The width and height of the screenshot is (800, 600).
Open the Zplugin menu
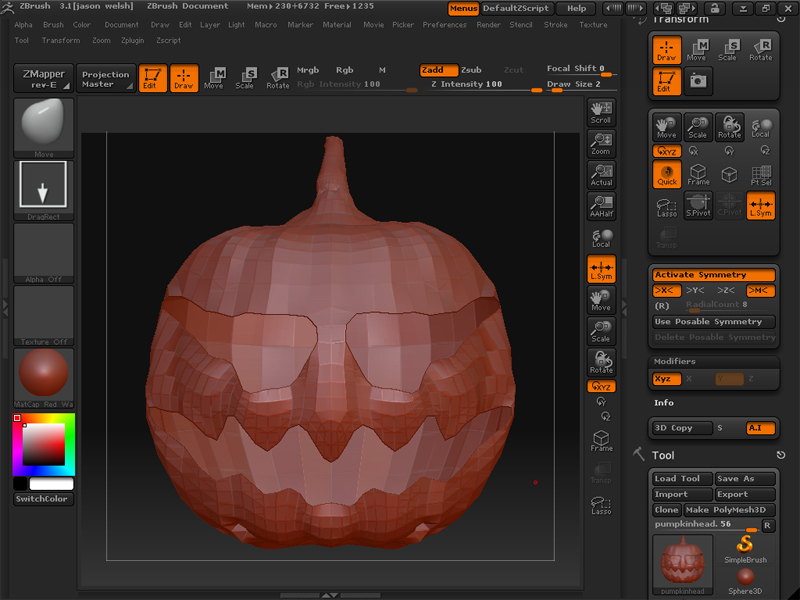(x=133, y=40)
